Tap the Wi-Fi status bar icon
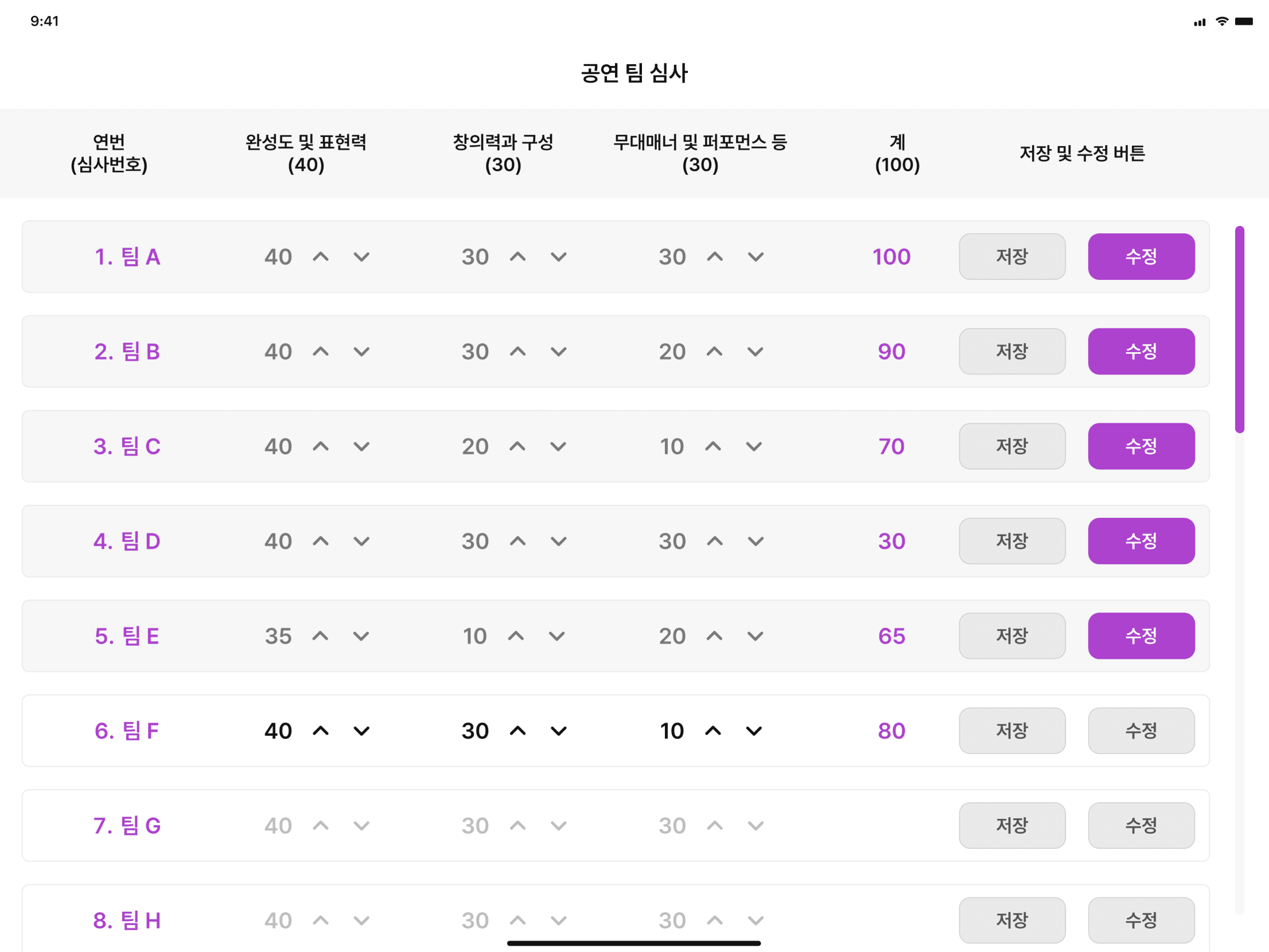Viewport: 1269px width, 952px height. click(x=1222, y=22)
